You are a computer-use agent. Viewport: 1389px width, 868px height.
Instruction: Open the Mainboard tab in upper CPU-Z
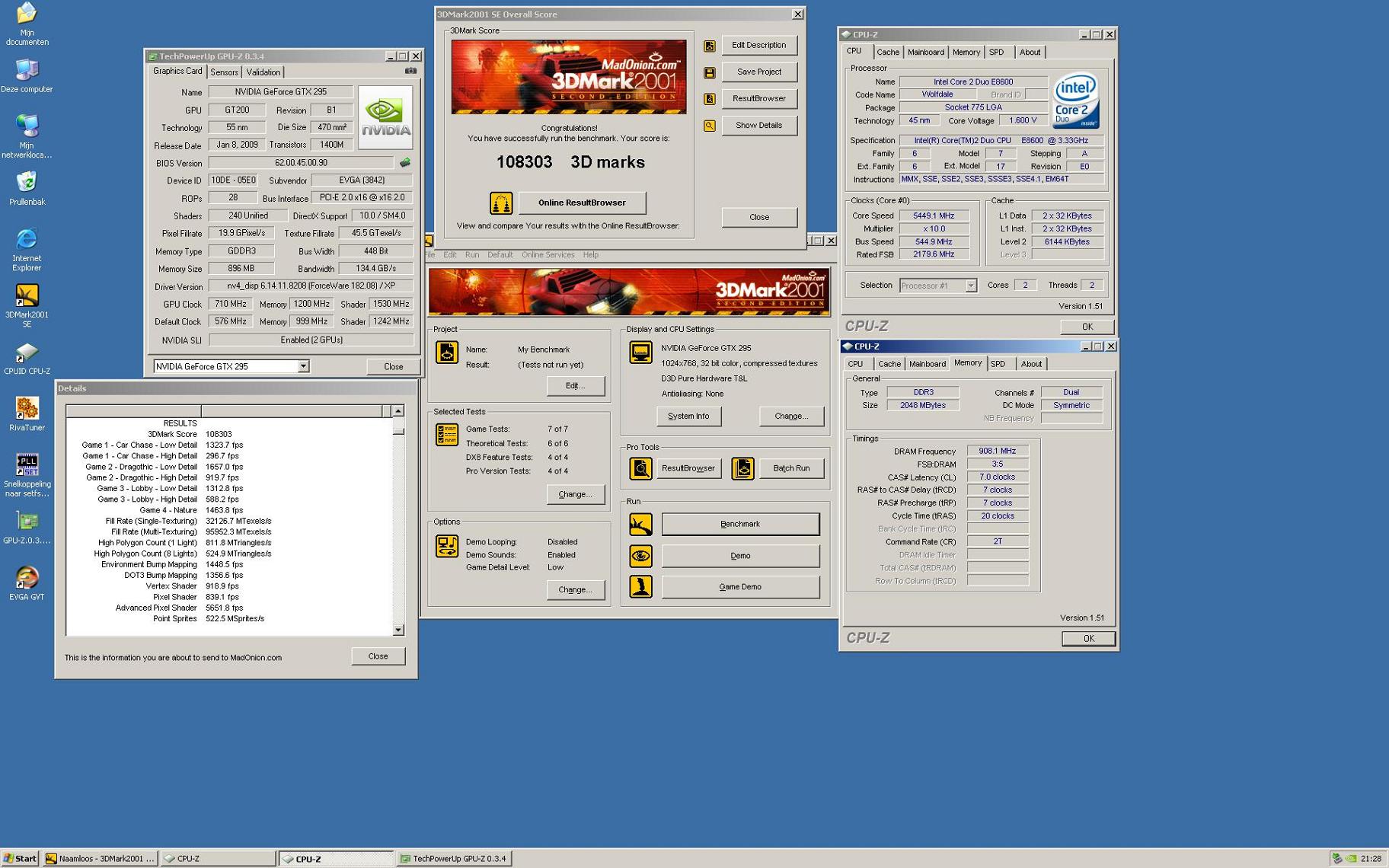[x=925, y=53]
